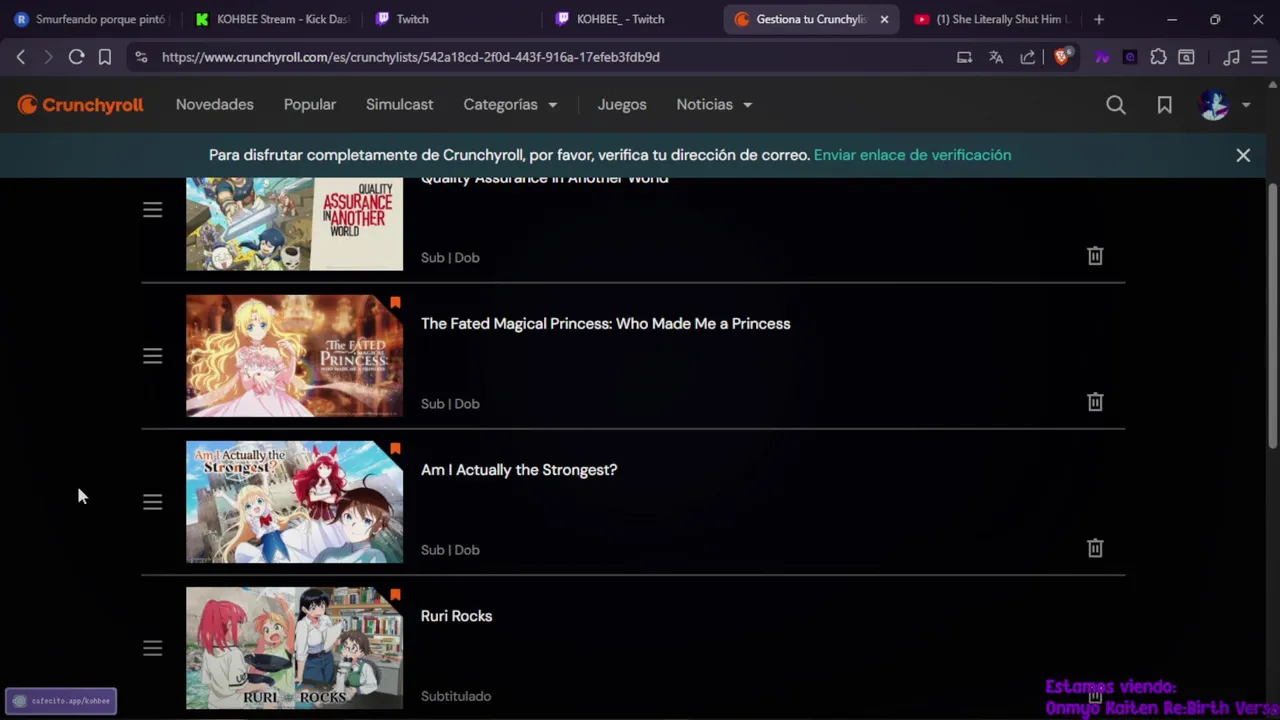This screenshot has height=720, width=1280.
Task: Delete The Fated Magical Princess from list
Action: (x=1095, y=402)
